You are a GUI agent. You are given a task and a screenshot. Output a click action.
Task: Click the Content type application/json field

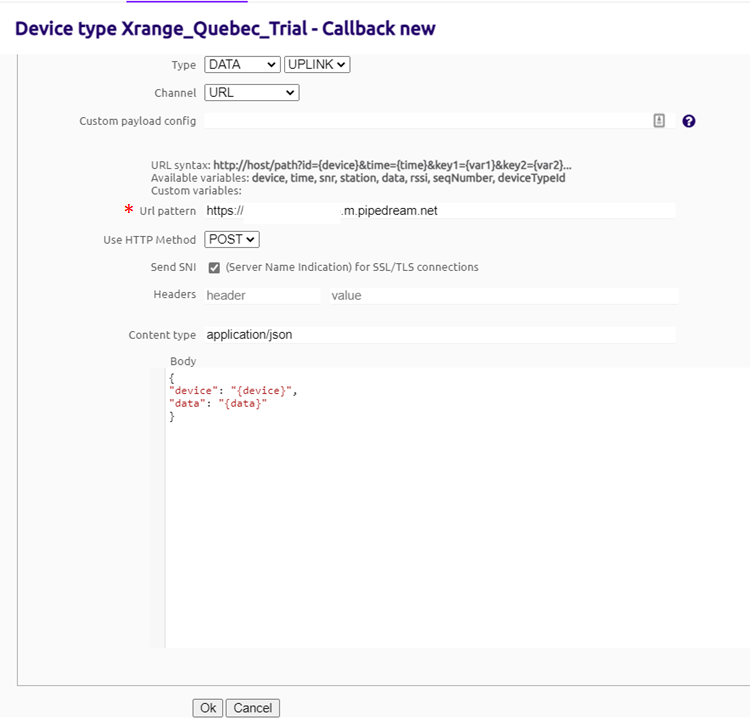pyautogui.click(x=440, y=335)
